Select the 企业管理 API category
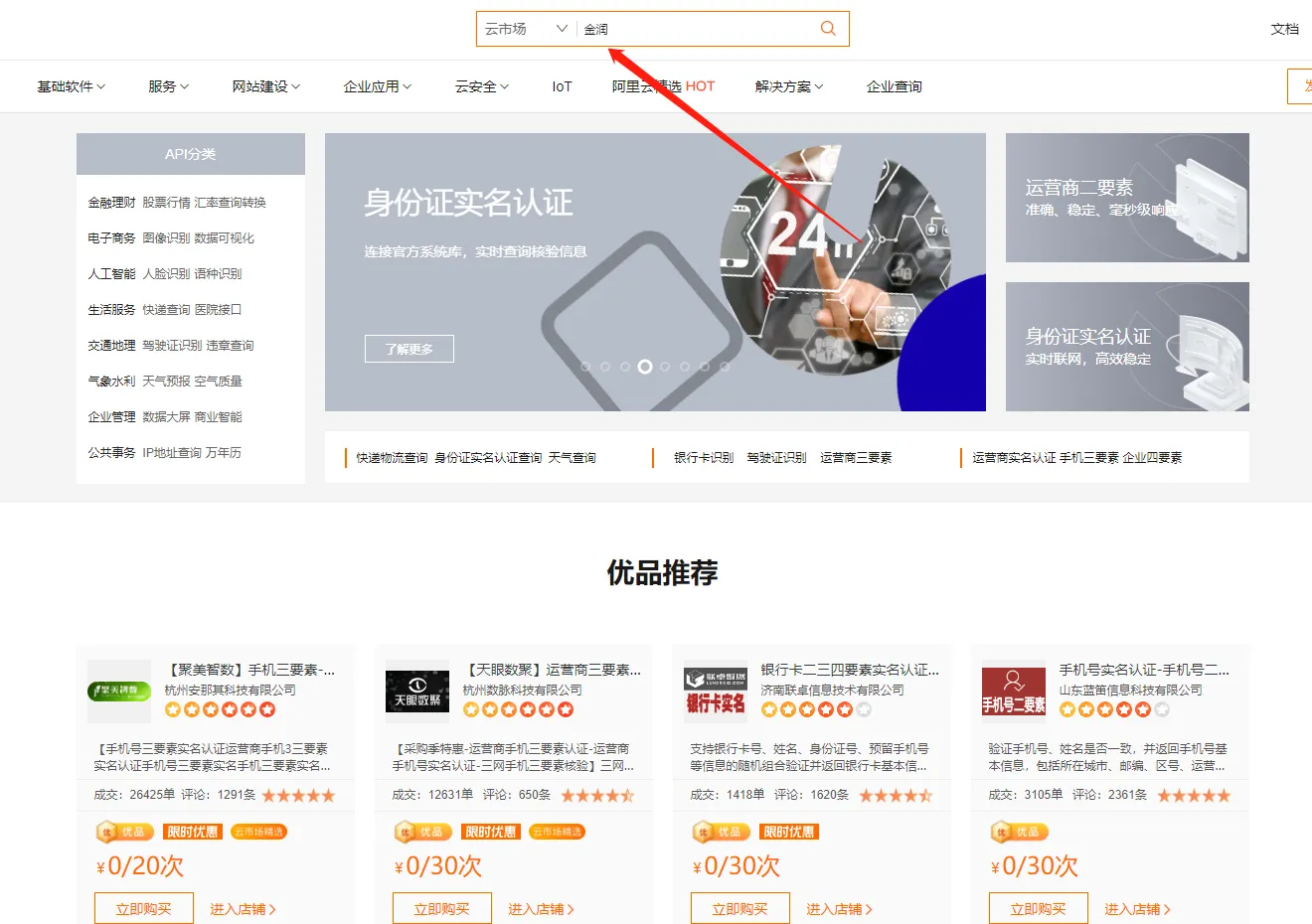Viewport: 1312px width, 924px height. click(111, 417)
